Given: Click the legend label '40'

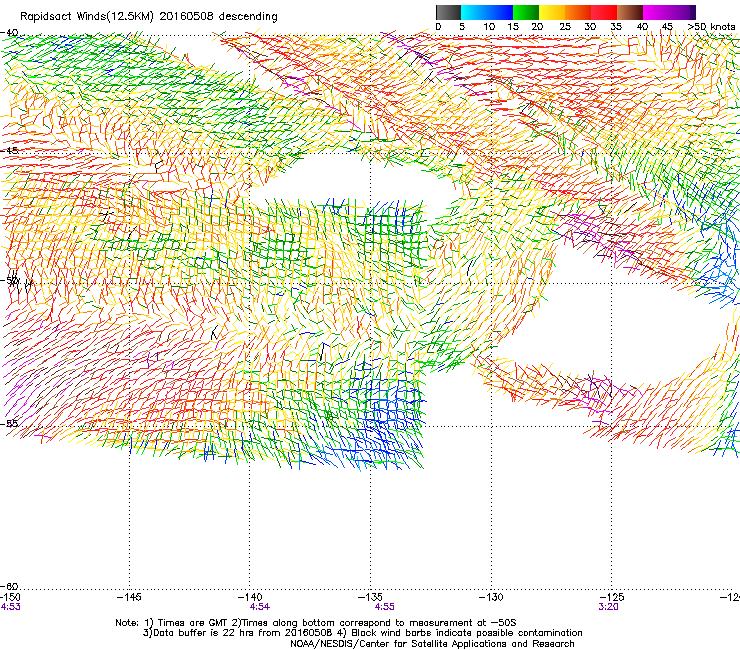Looking at the screenshot, I should (x=642, y=27).
